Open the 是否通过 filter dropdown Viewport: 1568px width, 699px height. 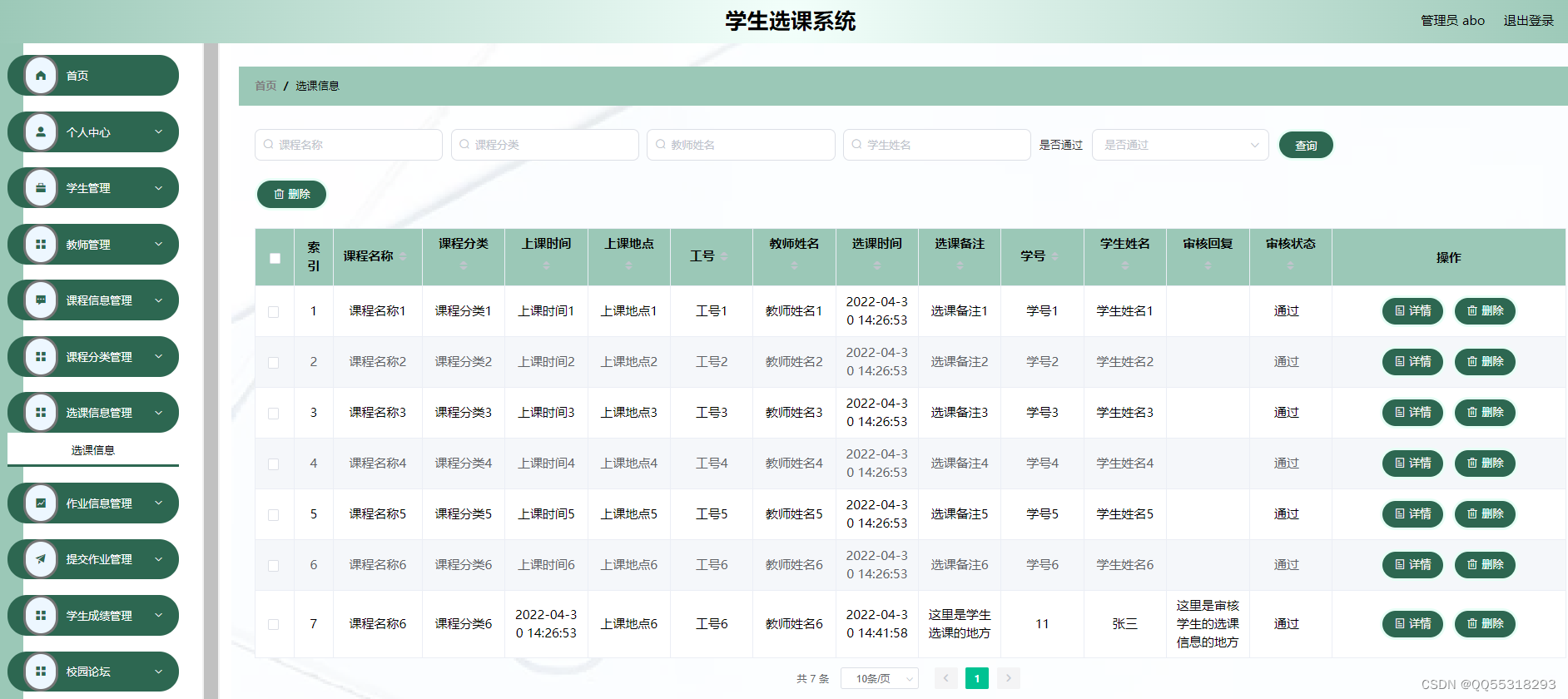(1180, 145)
